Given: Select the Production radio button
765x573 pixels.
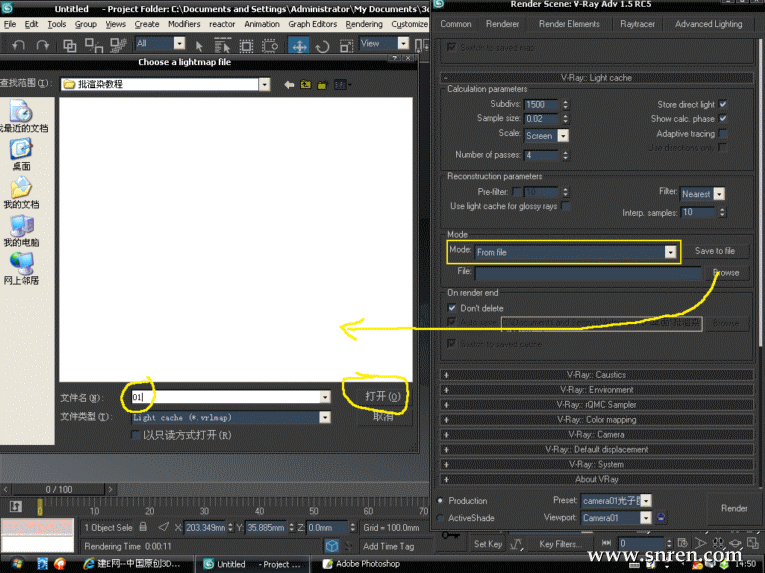Looking at the screenshot, I should (440, 501).
